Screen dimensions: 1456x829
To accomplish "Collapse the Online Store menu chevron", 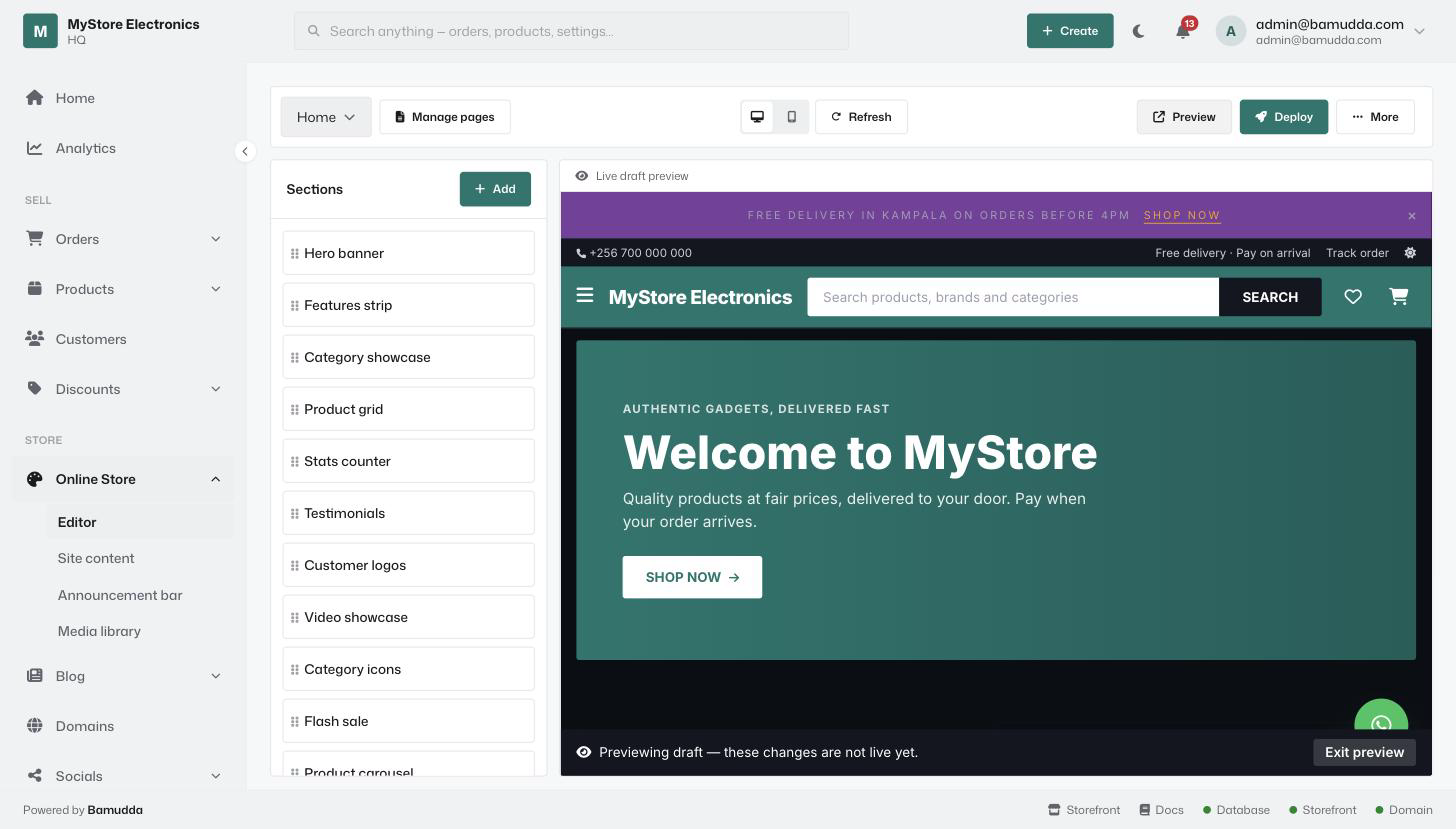I will pos(216,479).
